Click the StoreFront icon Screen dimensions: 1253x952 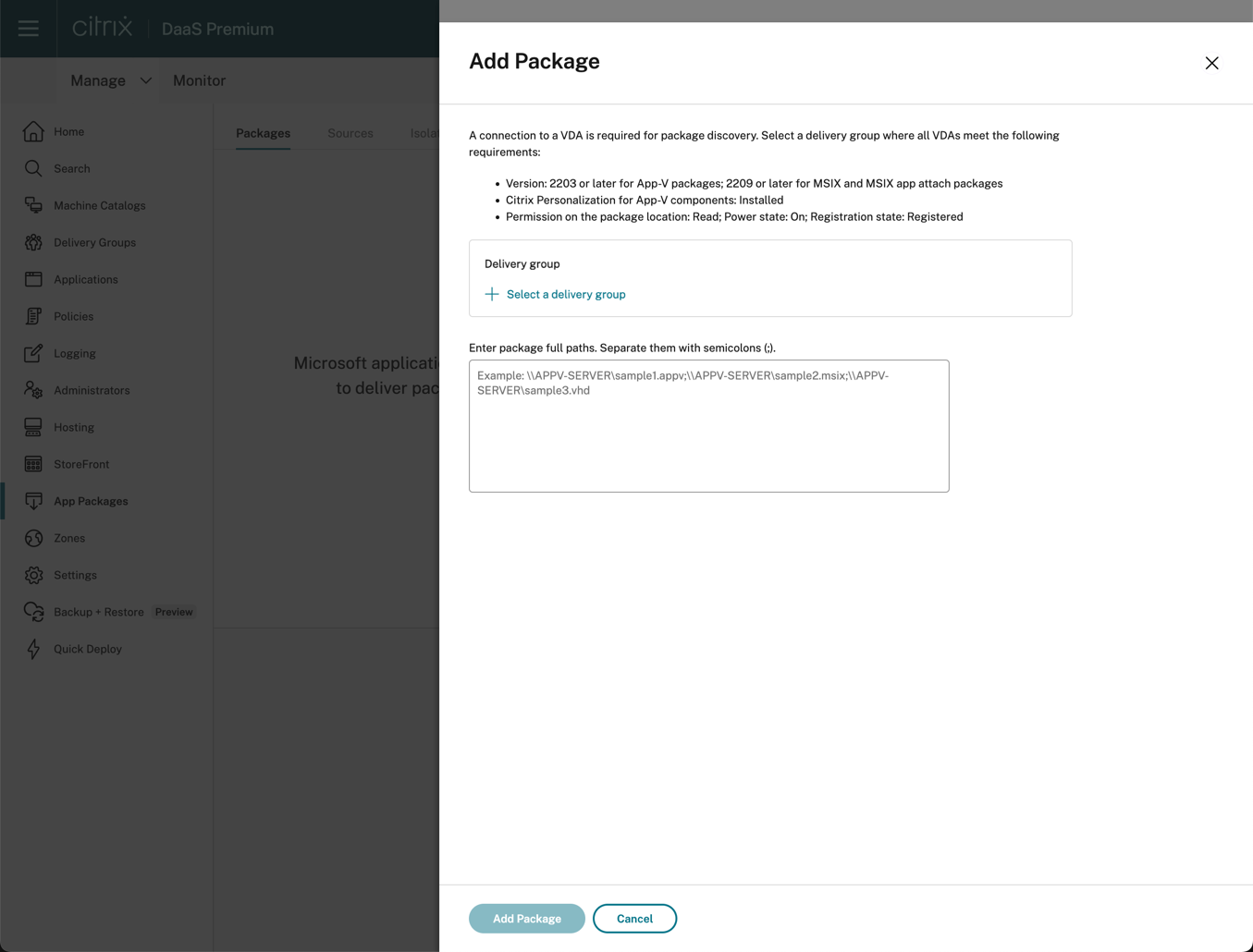pos(33,464)
